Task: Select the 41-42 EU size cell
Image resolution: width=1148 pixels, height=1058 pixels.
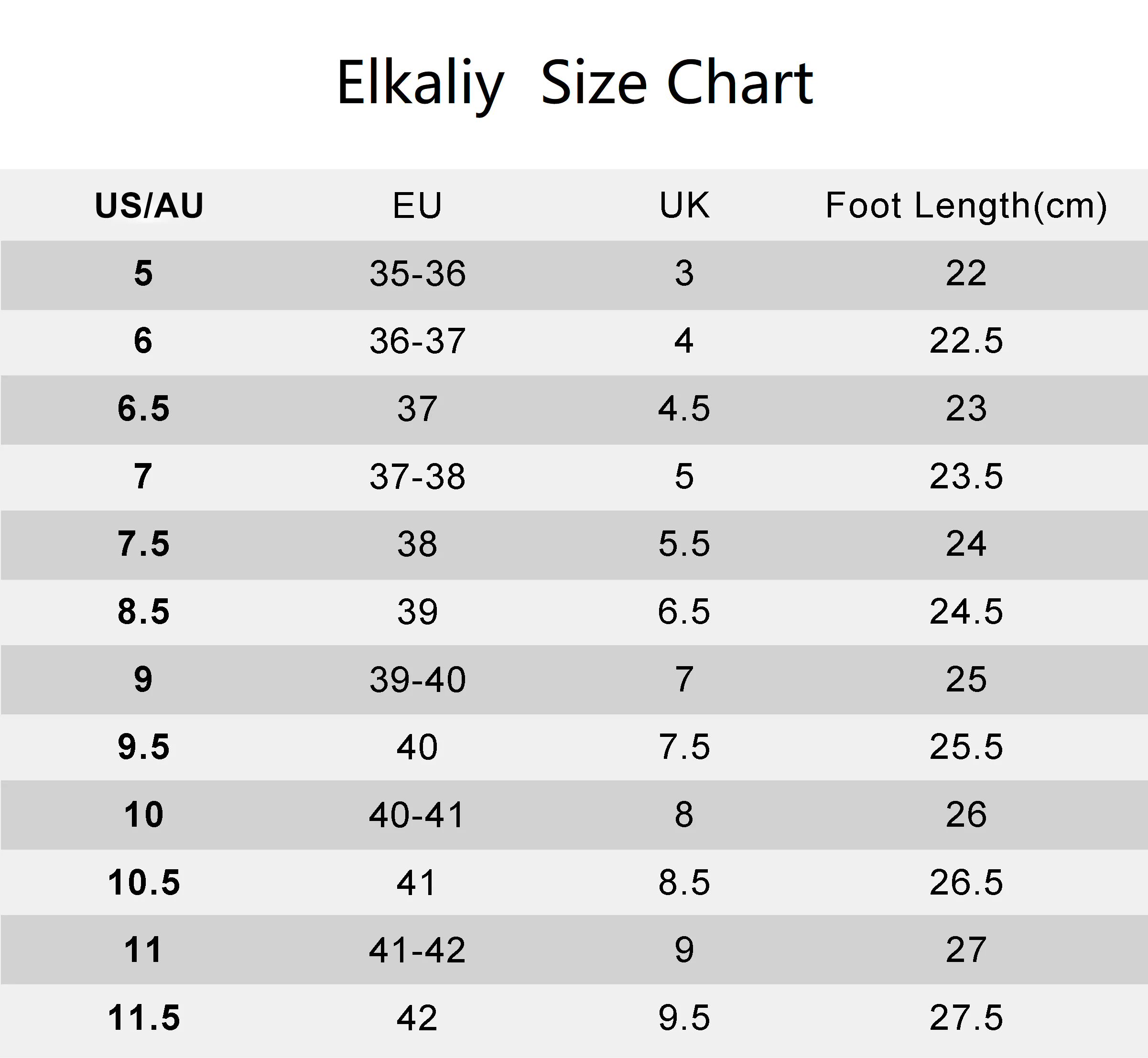Action: (x=417, y=950)
